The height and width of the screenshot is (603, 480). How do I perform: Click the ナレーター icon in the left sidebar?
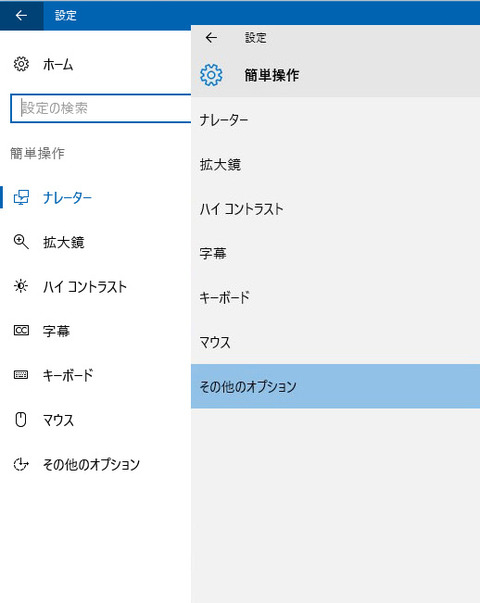[21, 198]
